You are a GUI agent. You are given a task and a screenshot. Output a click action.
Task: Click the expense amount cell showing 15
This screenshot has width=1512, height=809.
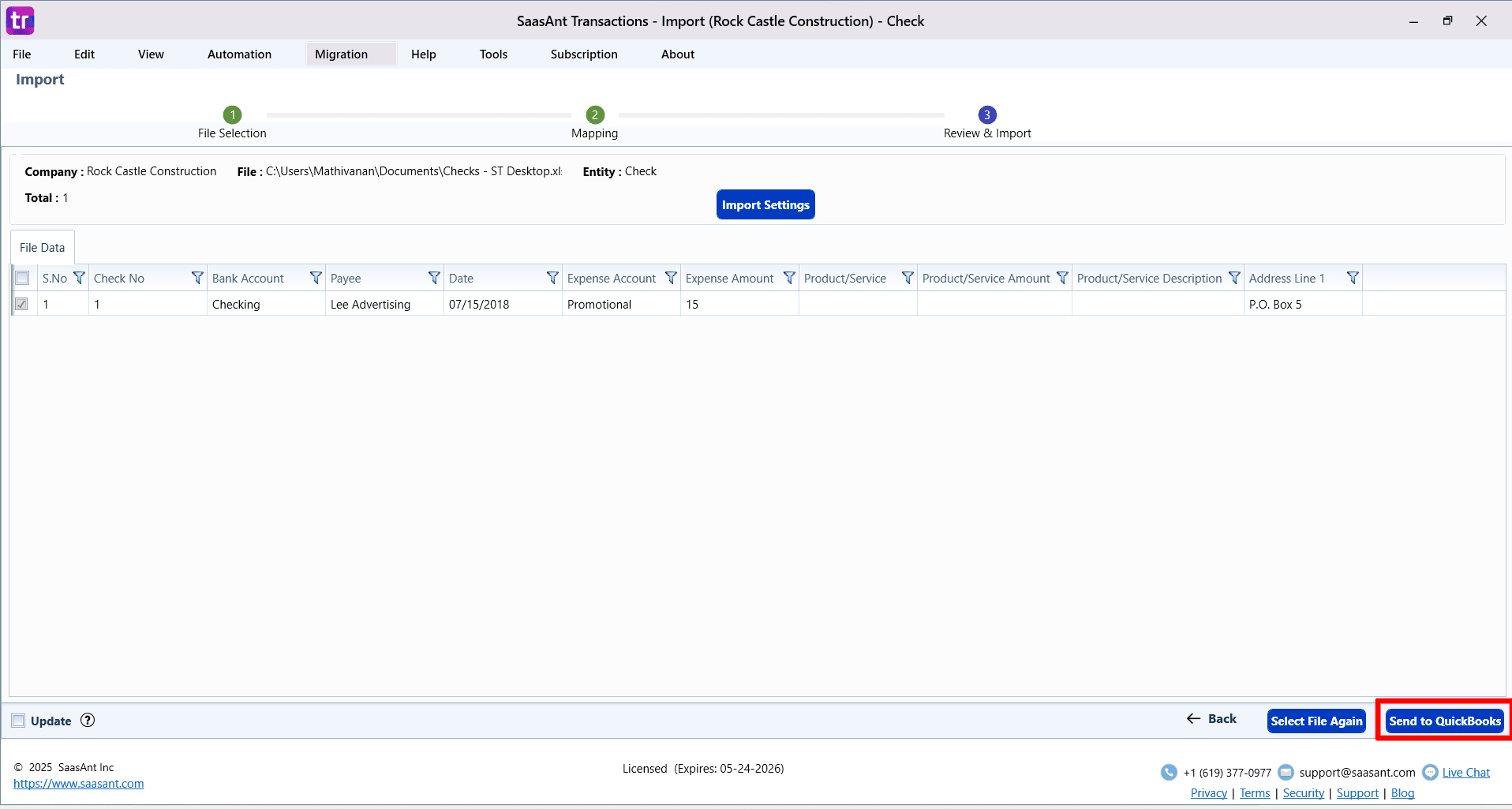pyautogui.click(x=740, y=304)
